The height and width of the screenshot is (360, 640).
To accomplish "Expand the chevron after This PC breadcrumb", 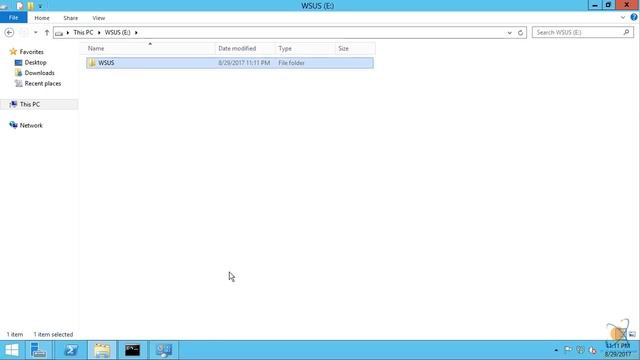I will pyautogui.click(x=99, y=33).
